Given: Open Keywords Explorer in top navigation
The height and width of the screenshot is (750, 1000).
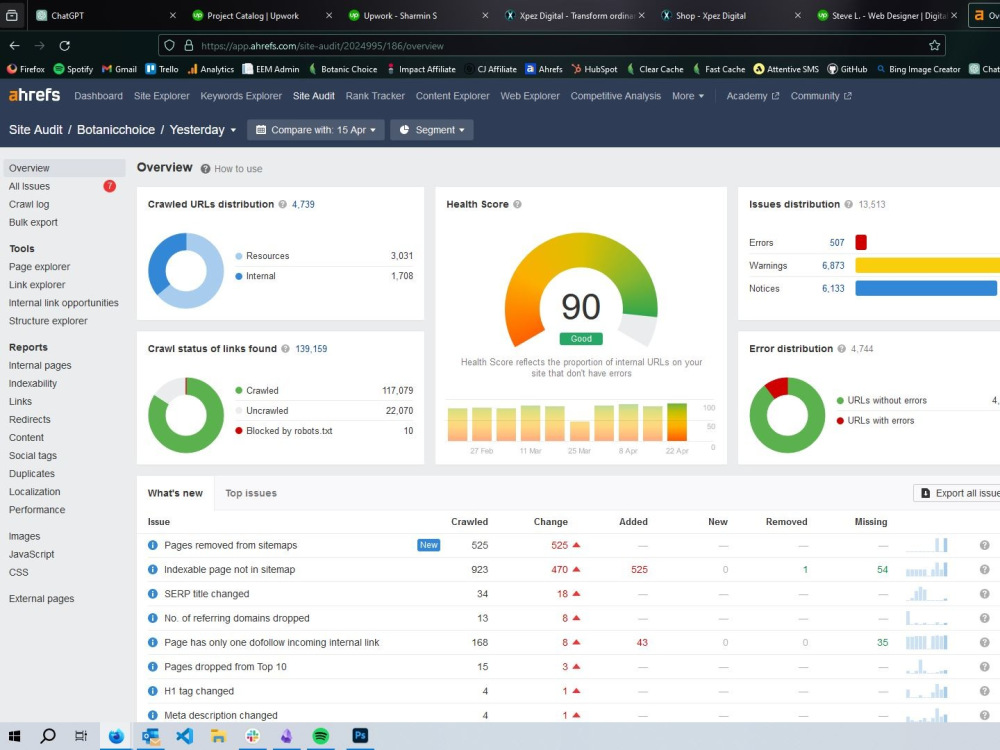Looking at the screenshot, I should [x=240, y=96].
